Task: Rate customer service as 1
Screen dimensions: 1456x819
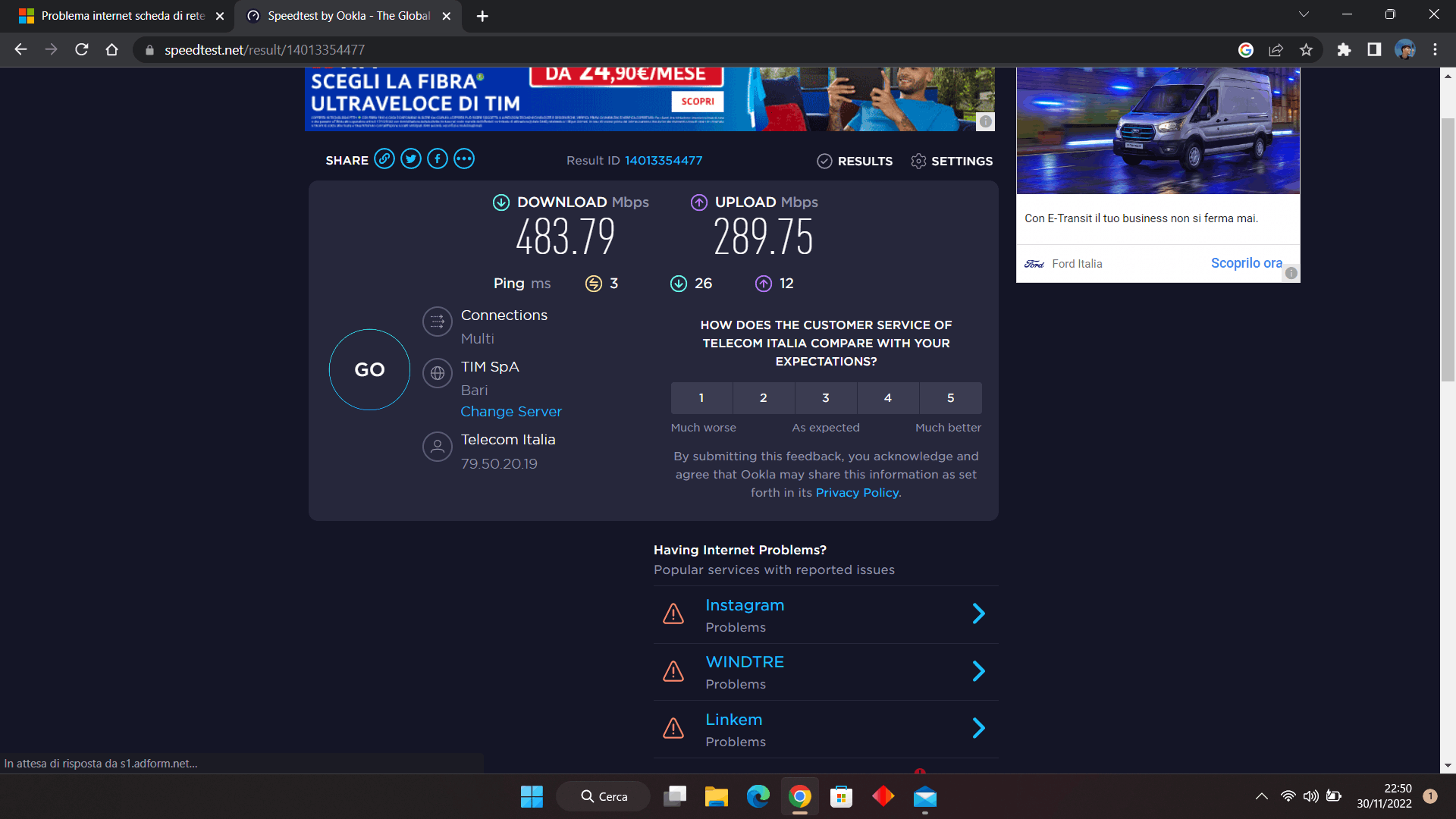Action: pos(701,398)
